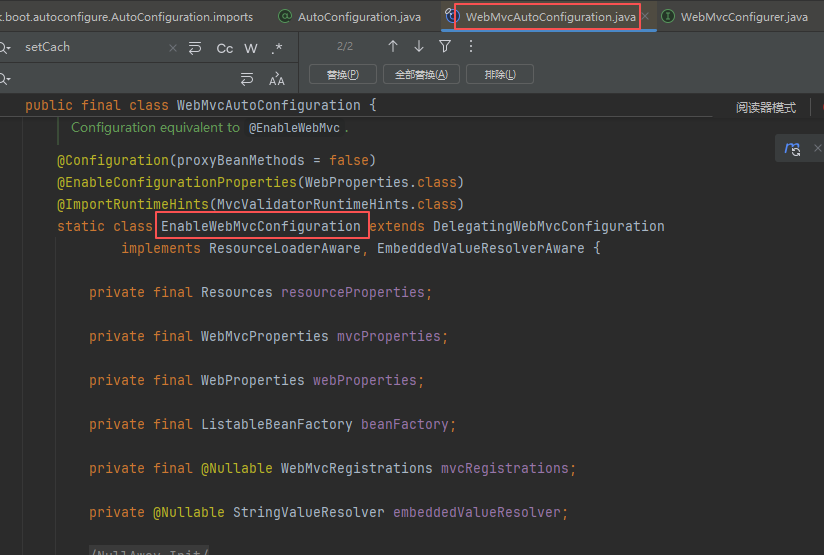This screenshot has width=824, height=555.
Task: Click the mvcProperties field name
Action: 389,337
